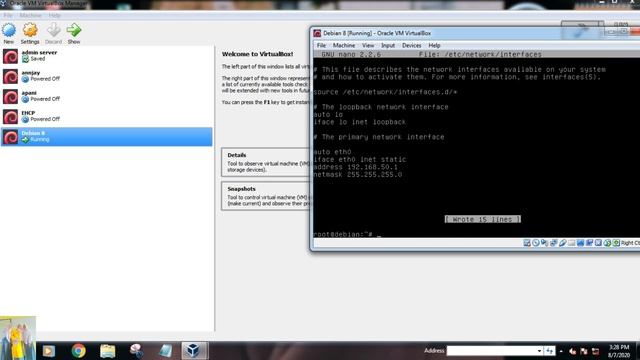Click the network tray icon in taskbar

(595, 351)
